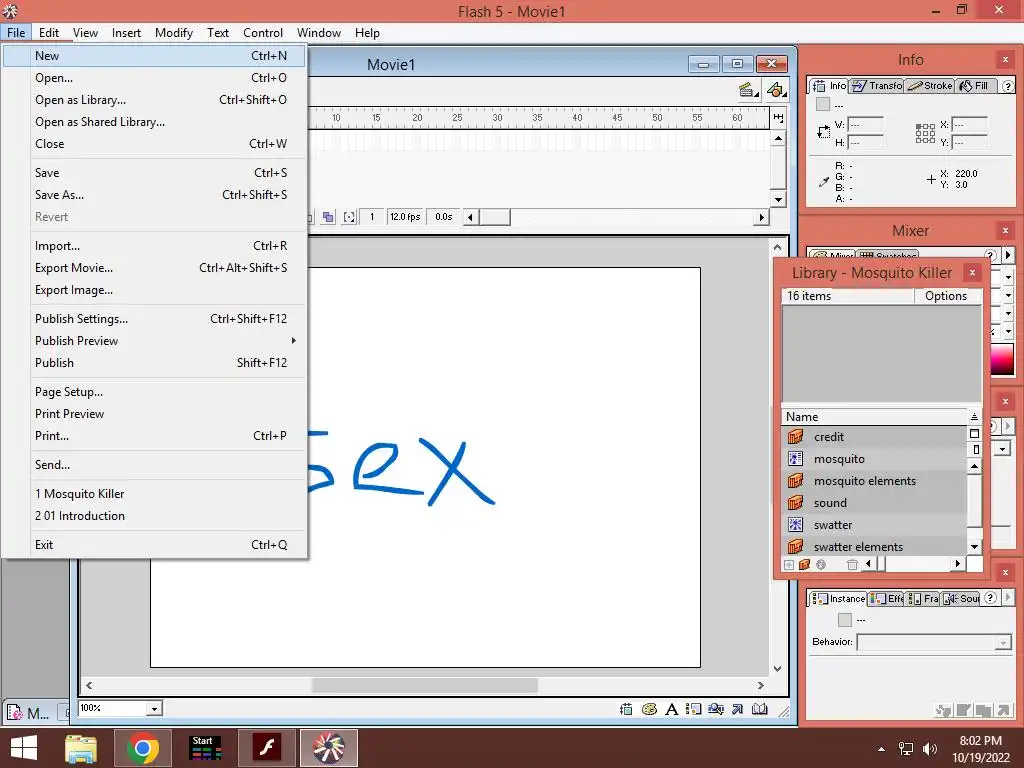Click the registration point grid in Info panel
Image resolution: width=1024 pixels, height=768 pixels.
925,133
